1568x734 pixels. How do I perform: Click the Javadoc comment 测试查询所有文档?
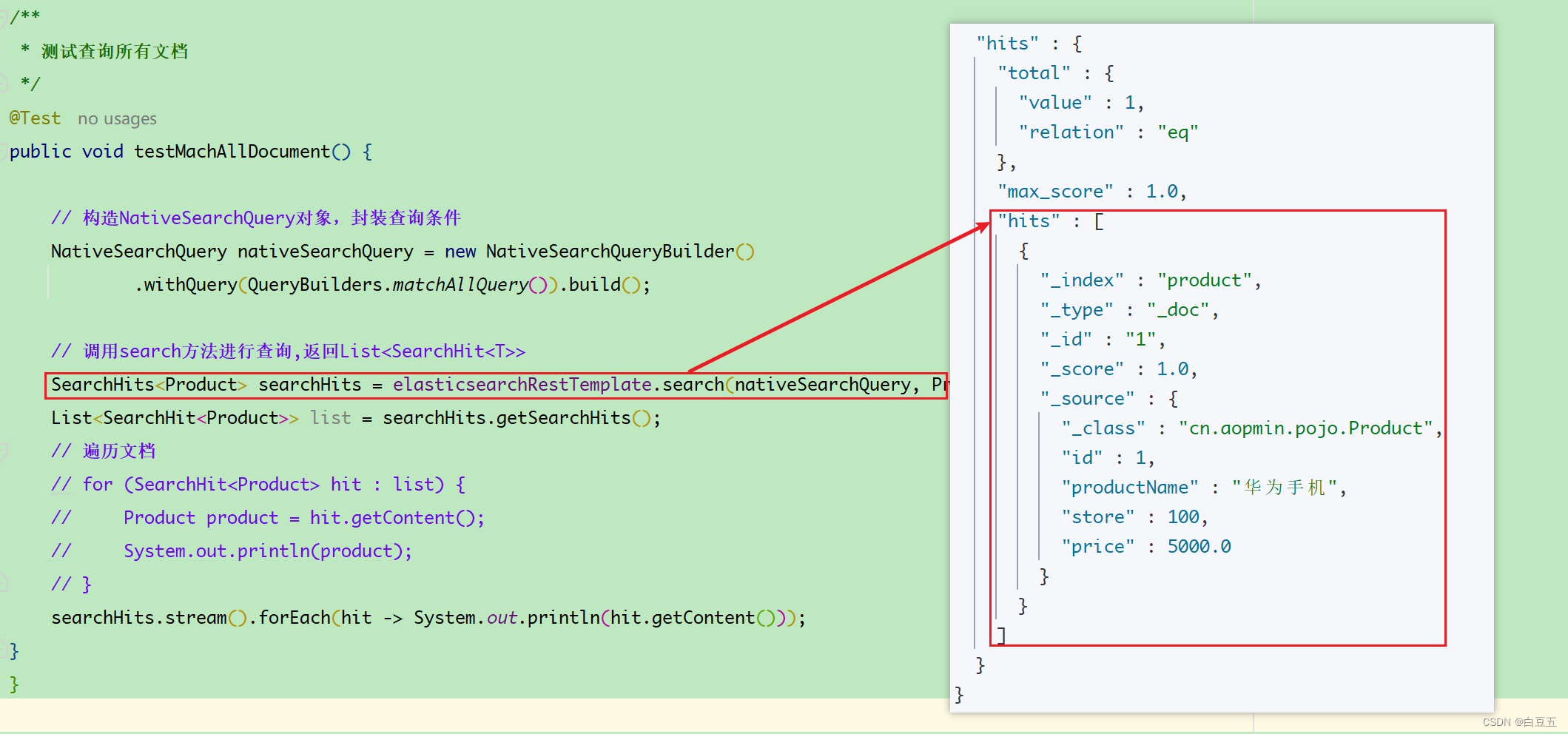click(115, 51)
